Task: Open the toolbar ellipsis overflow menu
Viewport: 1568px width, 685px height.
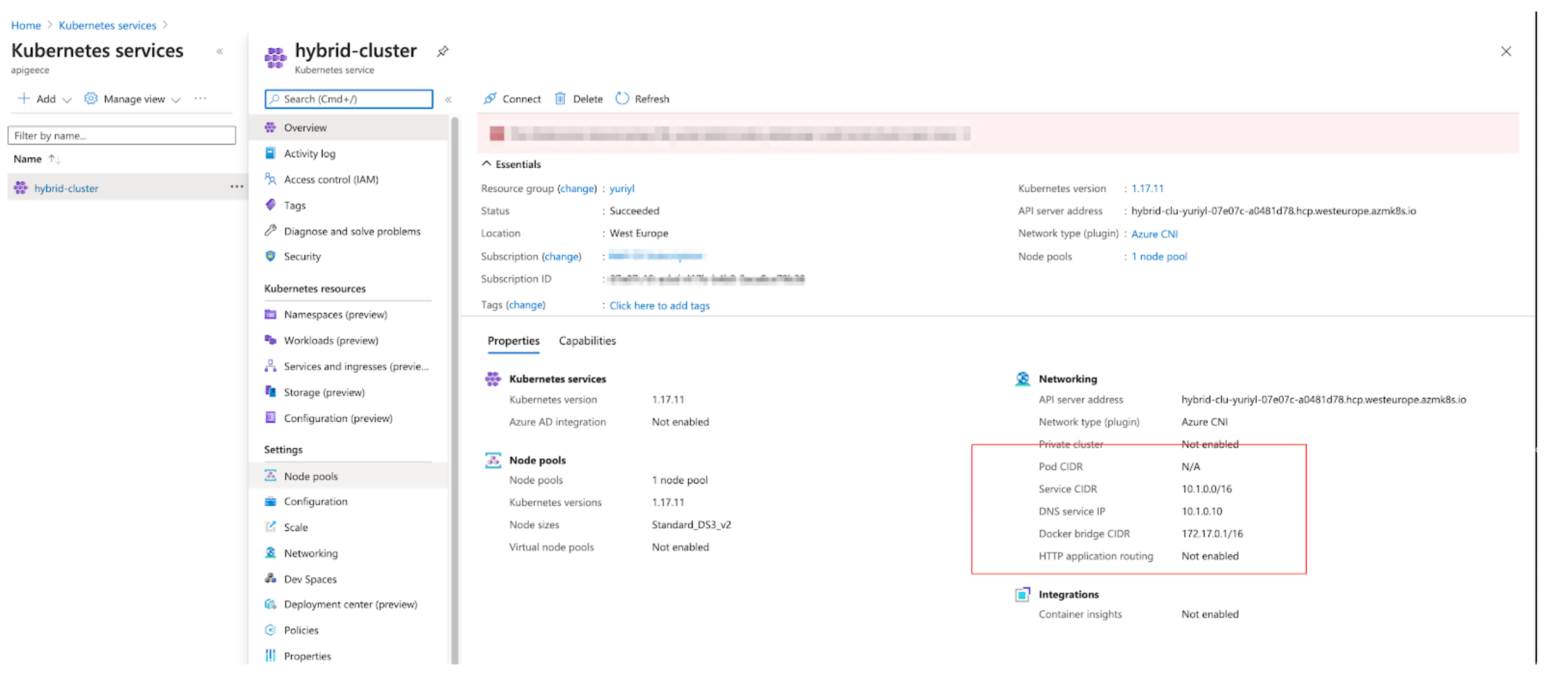Action: 200,98
